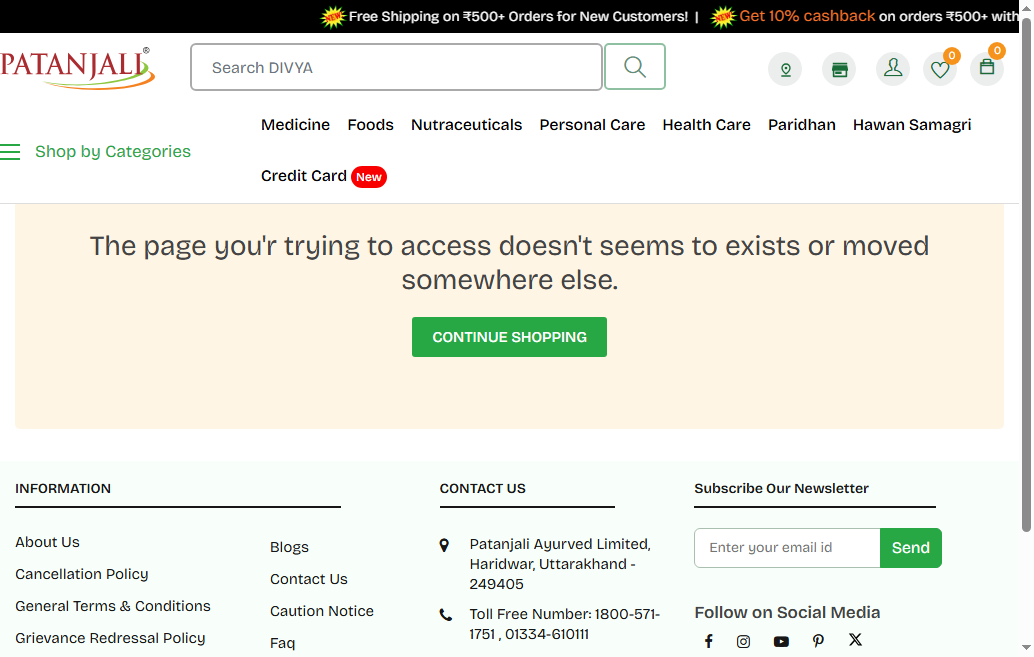Open Grievance Redressal Policy link
This screenshot has height=657, width=1034.
pos(110,638)
